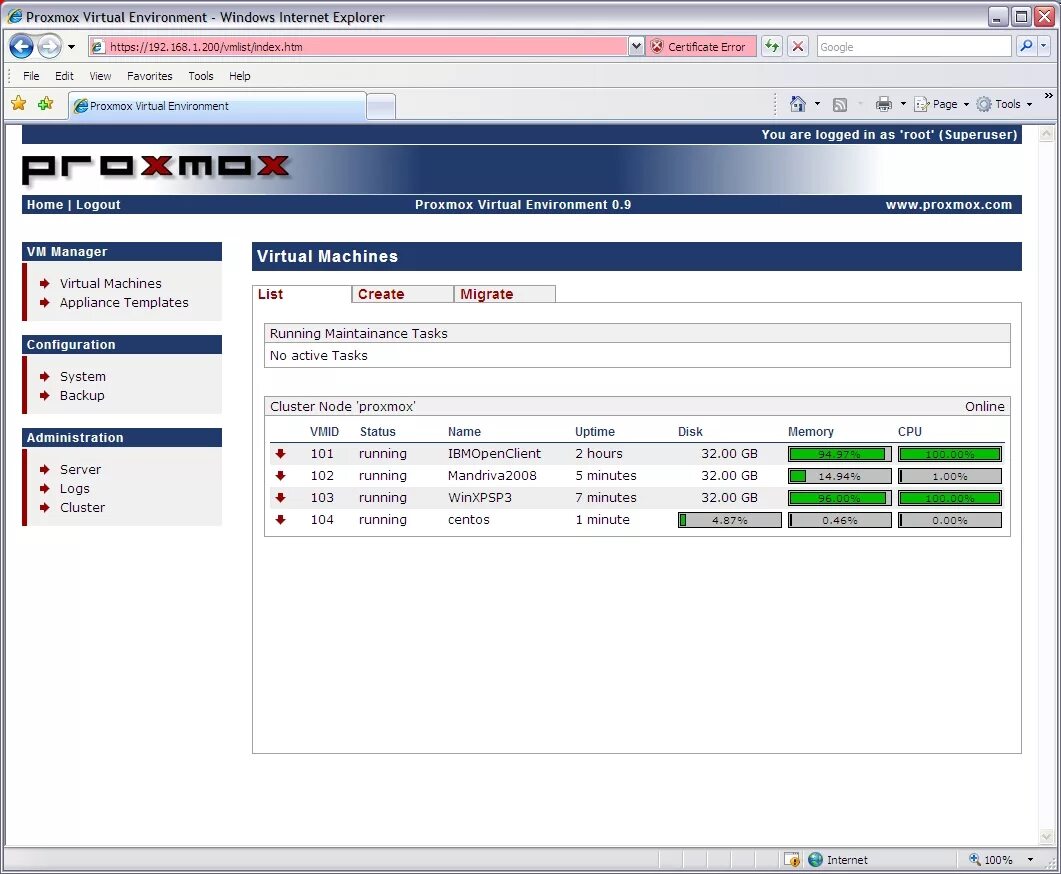Select the Mandriva2008 VM name

coord(492,476)
